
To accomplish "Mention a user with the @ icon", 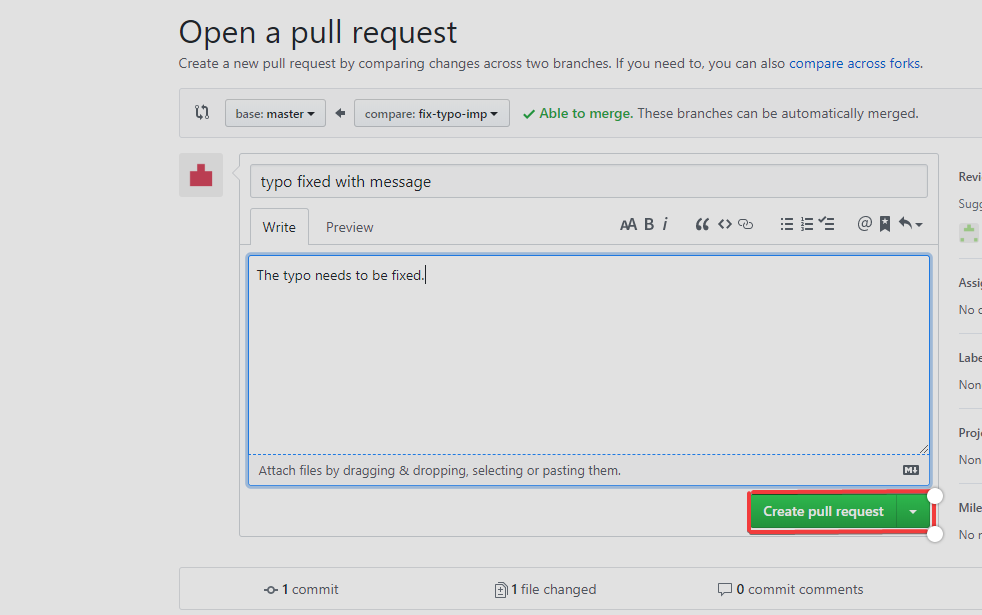I will tap(864, 224).
